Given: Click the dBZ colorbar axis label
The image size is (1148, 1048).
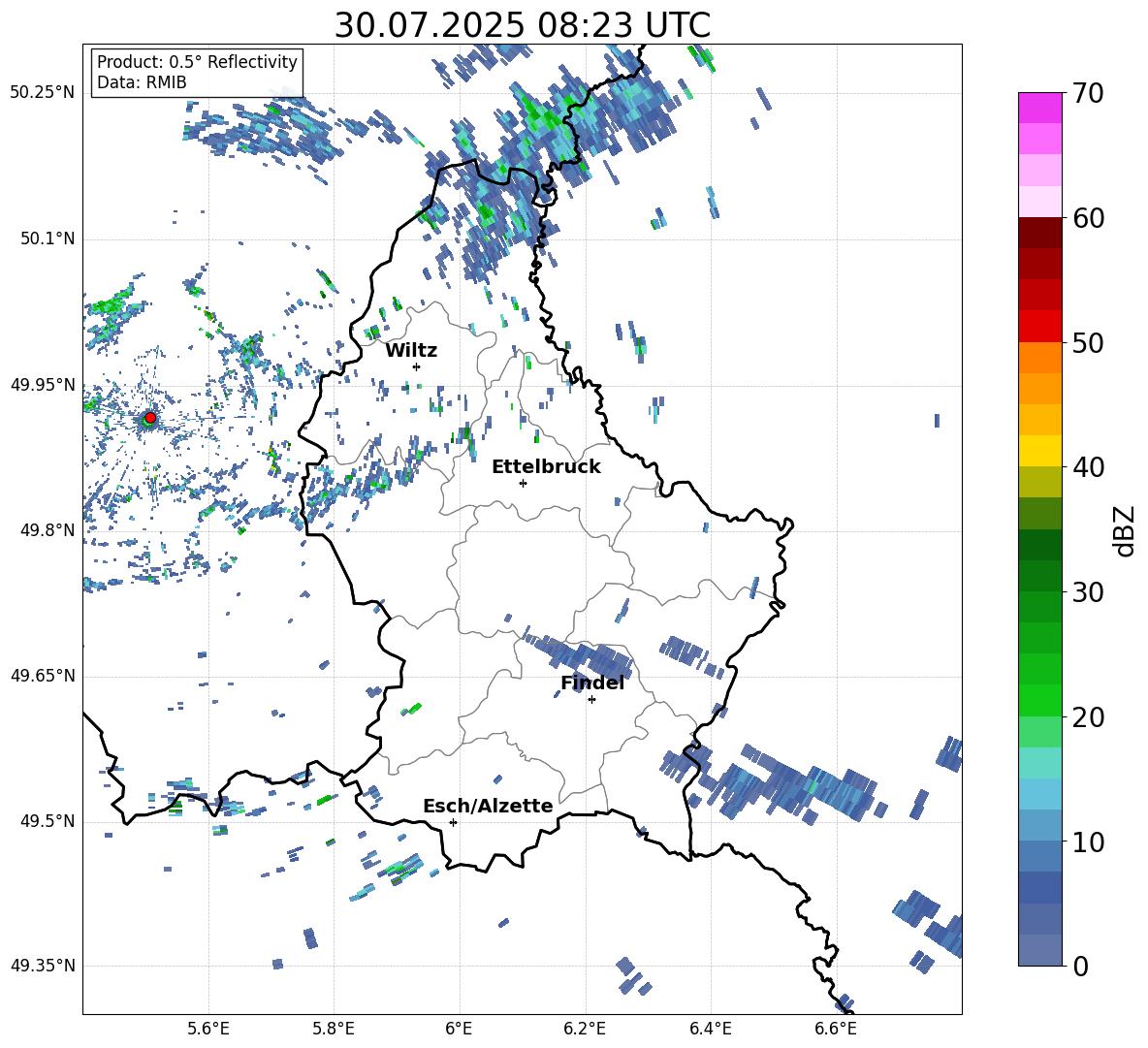Looking at the screenshot, I should tap(1124, 530).
